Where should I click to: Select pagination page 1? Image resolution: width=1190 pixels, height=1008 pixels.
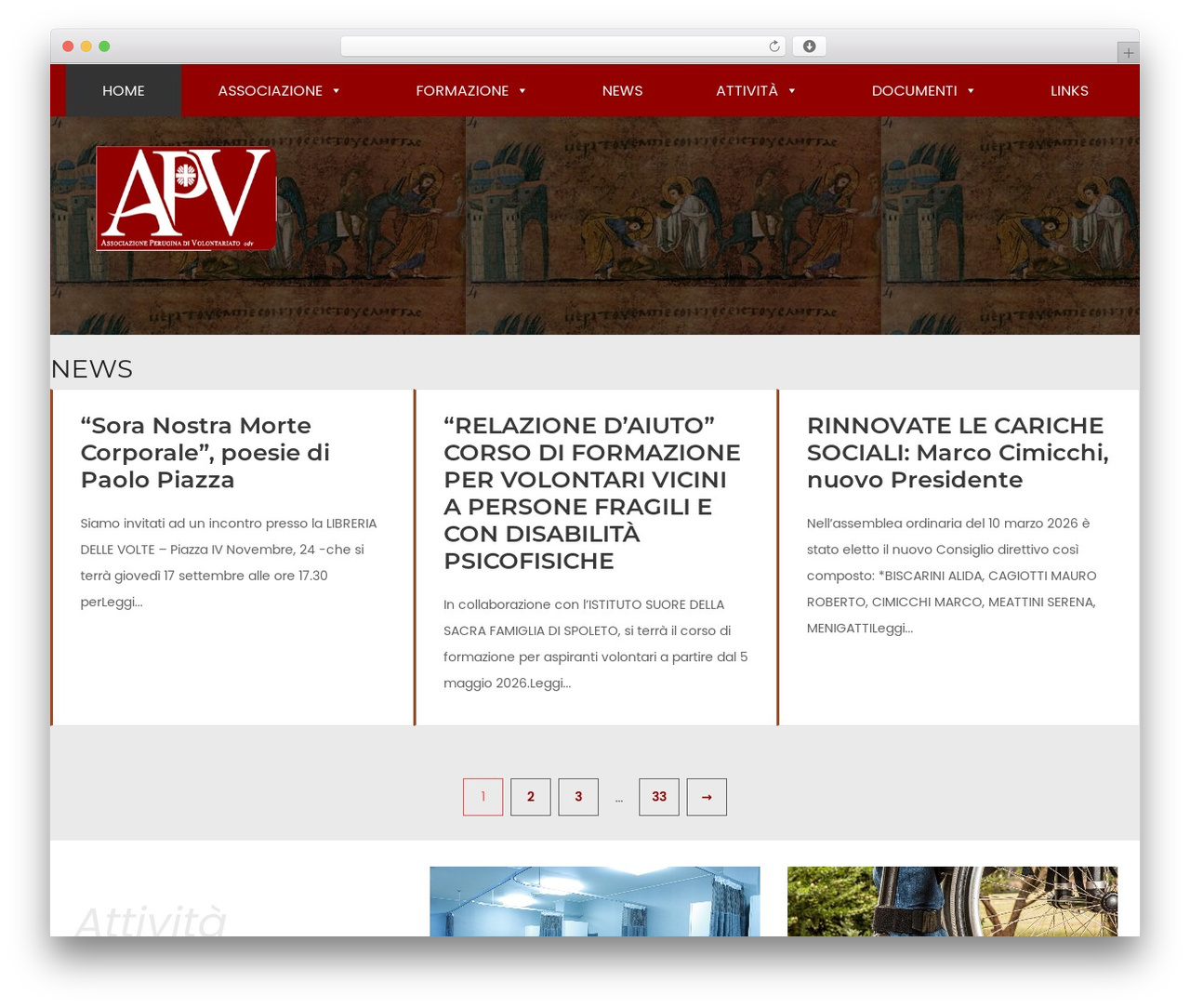click(483, 797)
